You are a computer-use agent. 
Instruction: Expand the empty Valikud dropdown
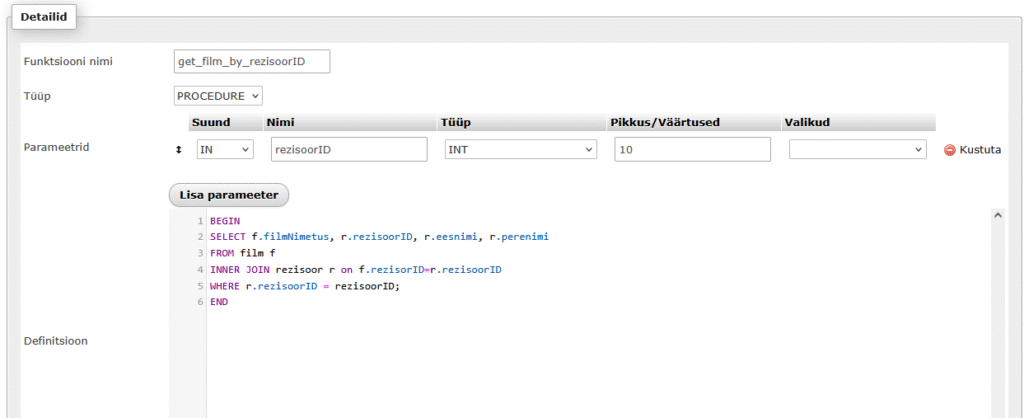tap(858, 149)
